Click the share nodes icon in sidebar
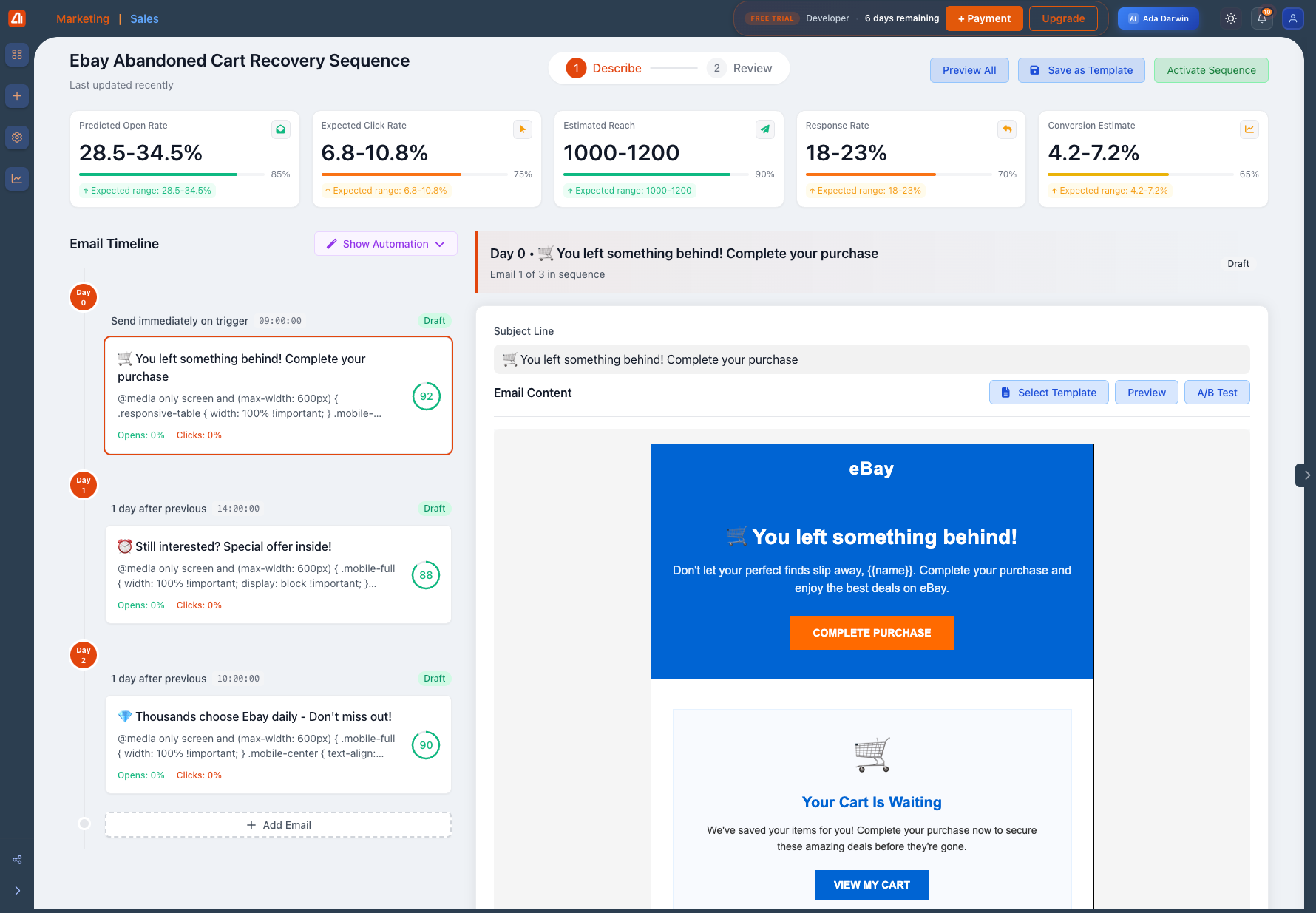The height and width of the screenshot is (913, 1316). click(17, 860)
